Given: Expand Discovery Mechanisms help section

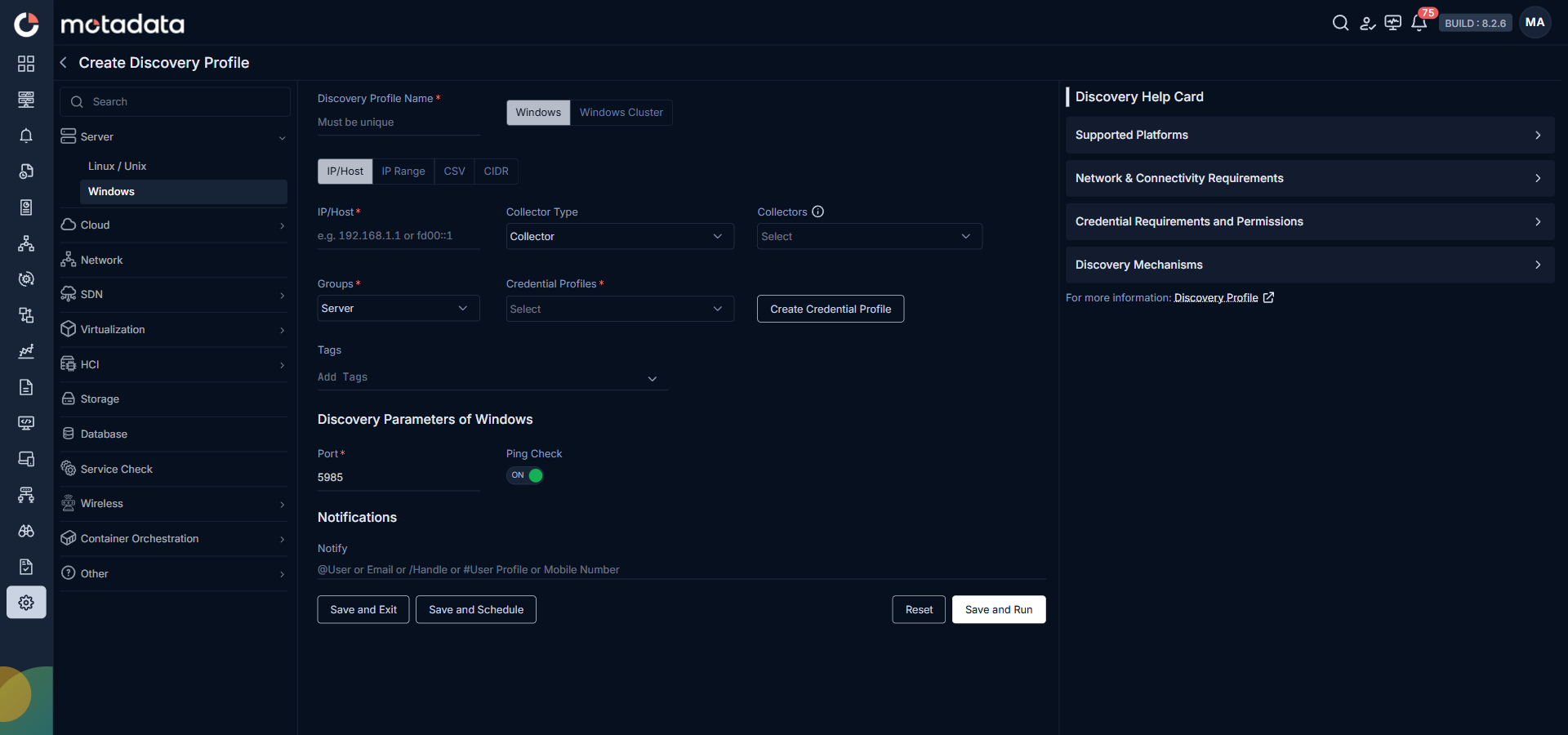Looking at the screenshot, I should point(1310,265).
